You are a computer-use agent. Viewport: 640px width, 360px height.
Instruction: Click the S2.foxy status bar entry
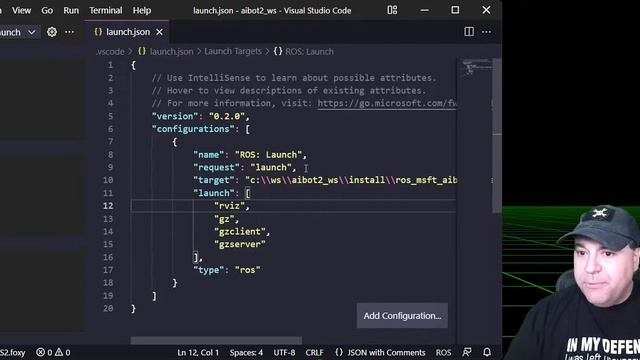click(13, 352)
